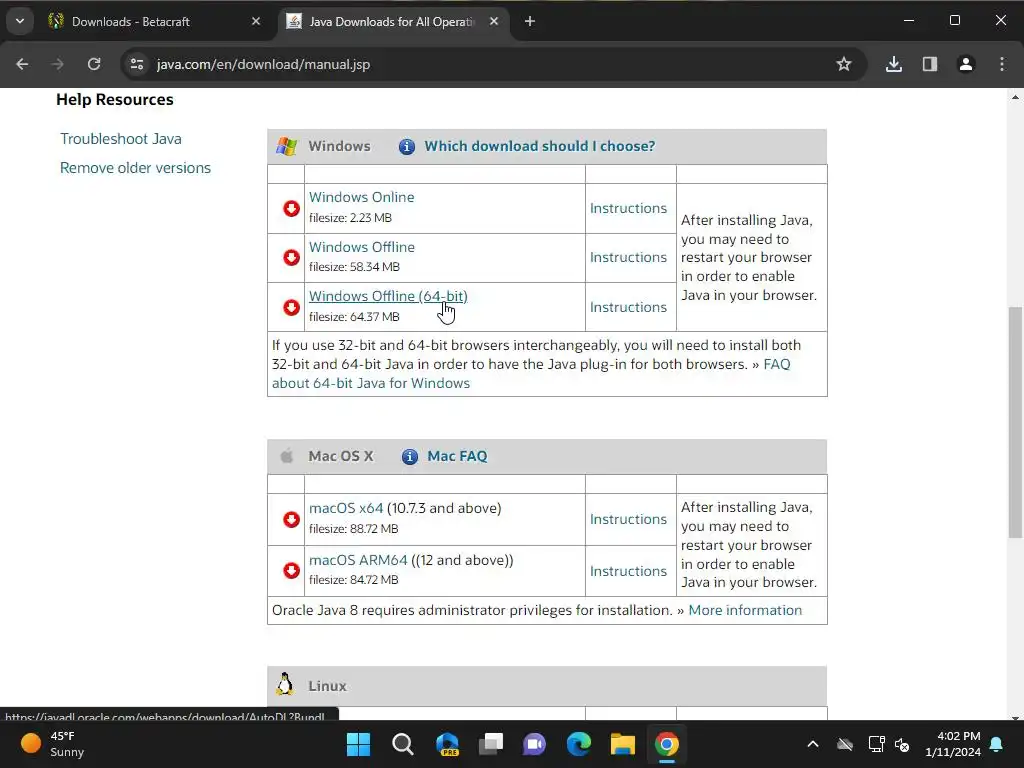The width and height of the screenshot is (1024, 768).
Task: Bookmark this page with the star icon
Action: click(844, 64)
